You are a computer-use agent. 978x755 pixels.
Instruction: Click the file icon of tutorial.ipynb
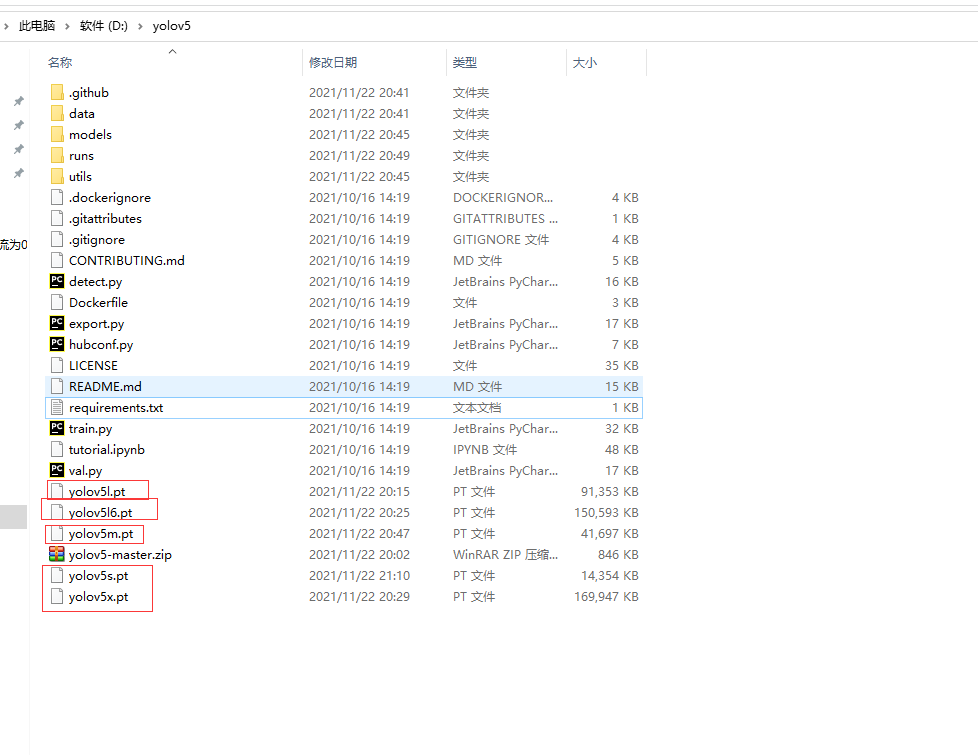[x=57, y=449]
